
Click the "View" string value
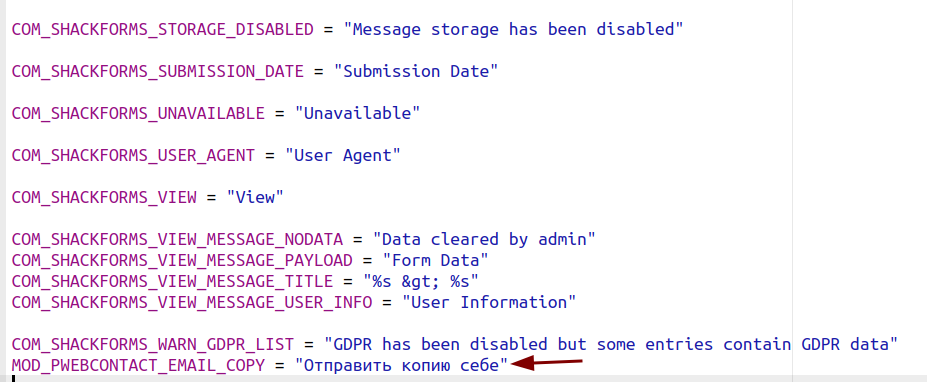(255, 198)
